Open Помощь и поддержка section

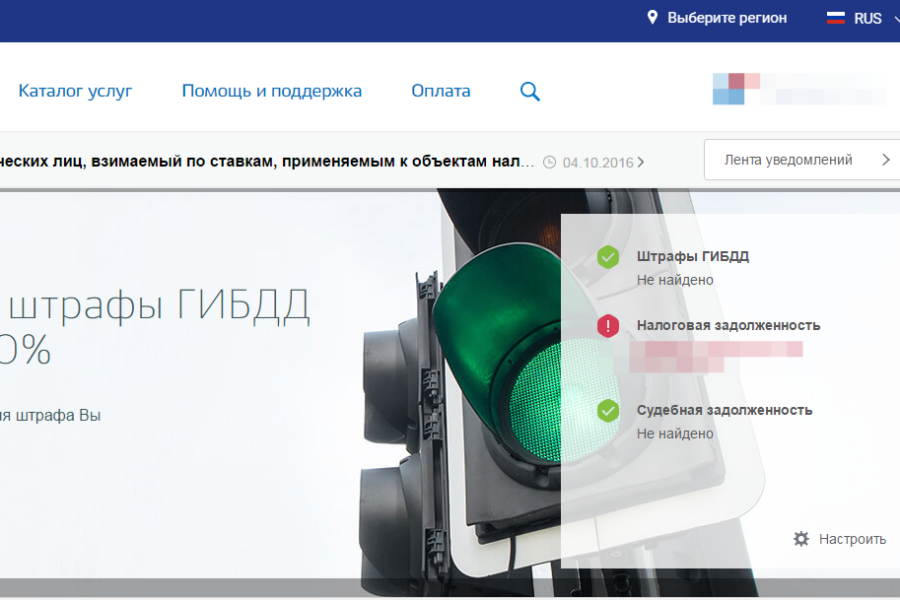(272, 90)
